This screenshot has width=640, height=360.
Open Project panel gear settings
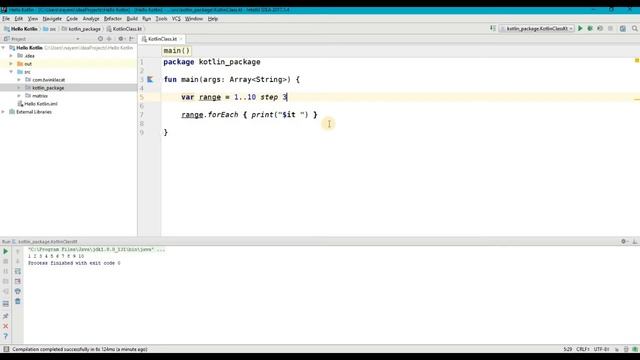tap(121, 39)
